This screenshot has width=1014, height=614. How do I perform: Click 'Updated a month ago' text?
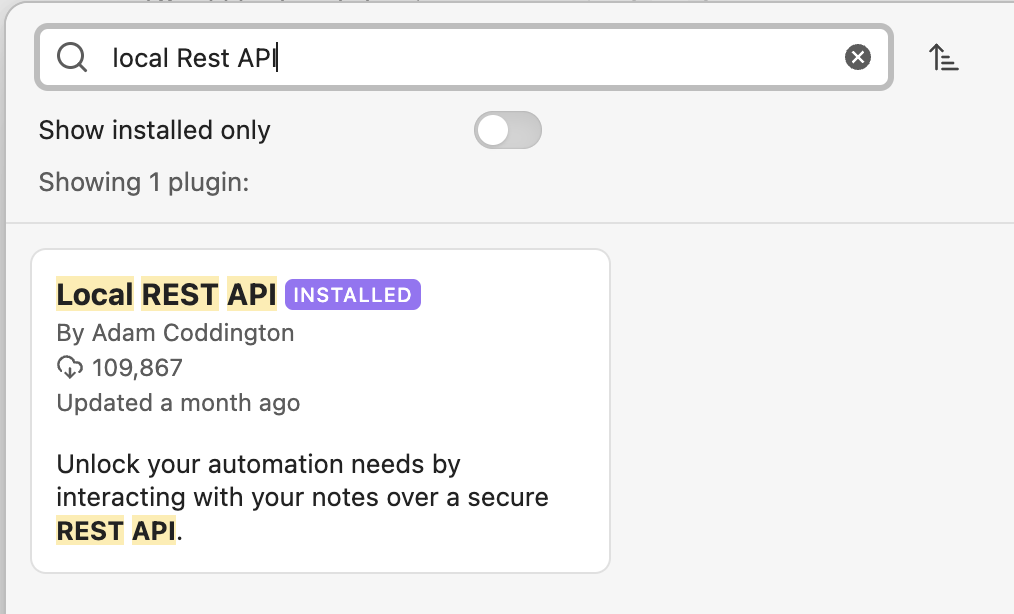click(x=178, y=402)
